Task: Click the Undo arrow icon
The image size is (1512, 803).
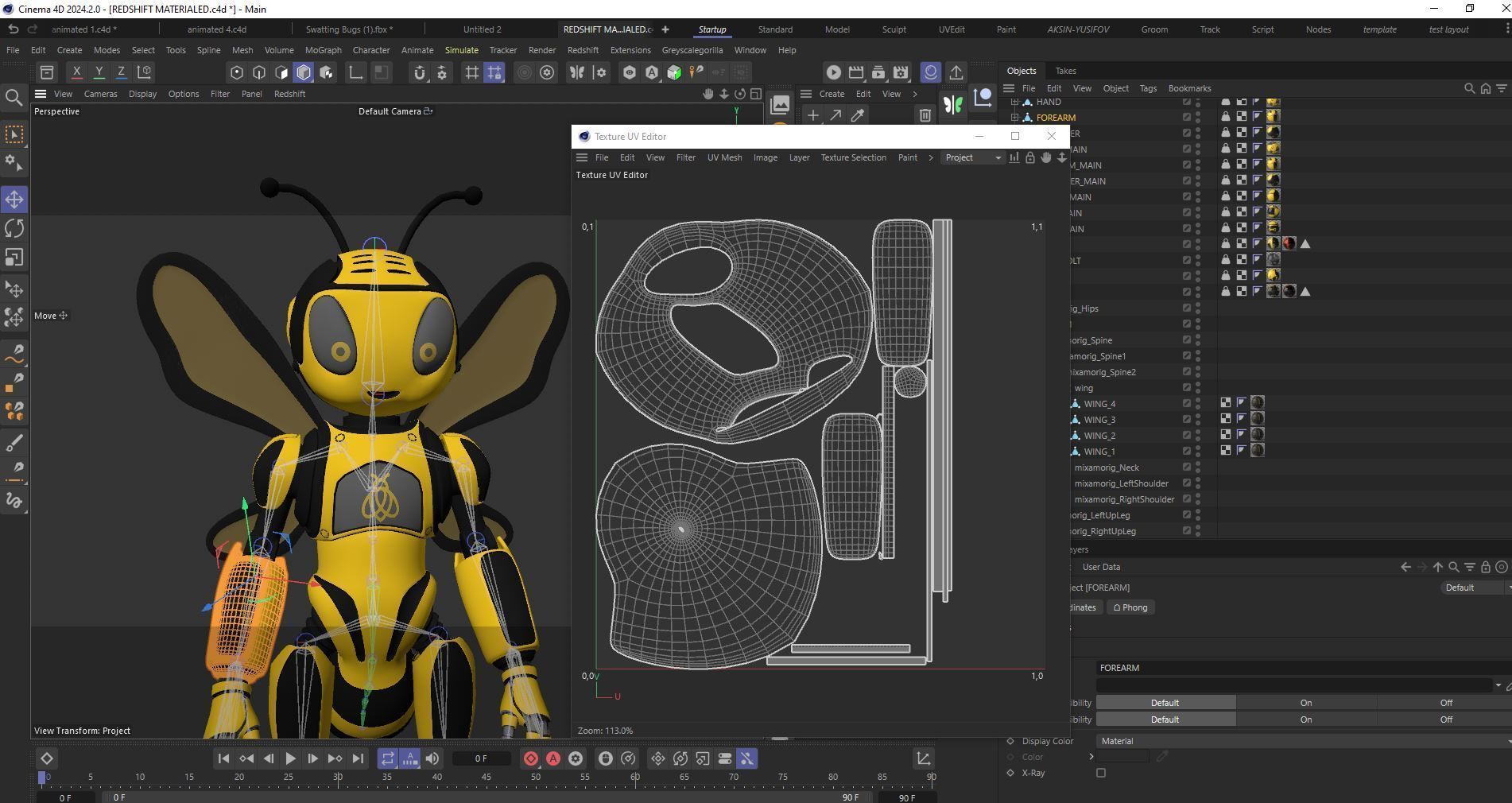Action: (x=13, y=29)
